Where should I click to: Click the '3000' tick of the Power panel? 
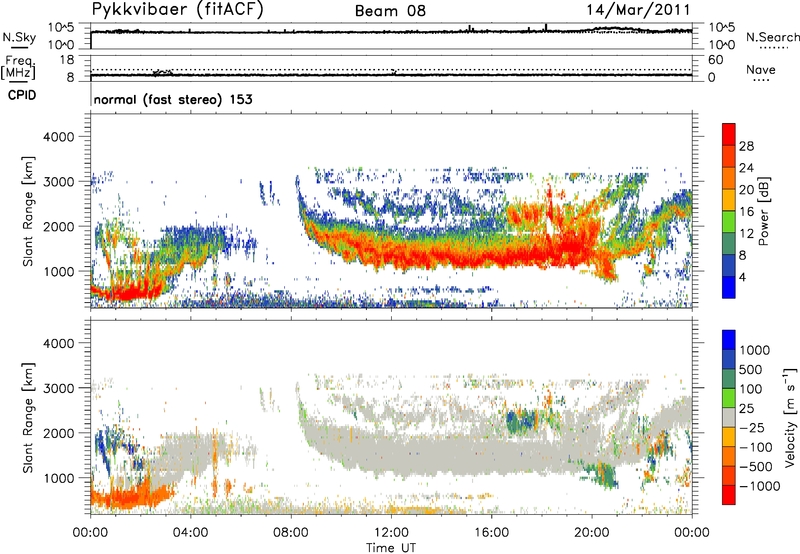point(58,182)
